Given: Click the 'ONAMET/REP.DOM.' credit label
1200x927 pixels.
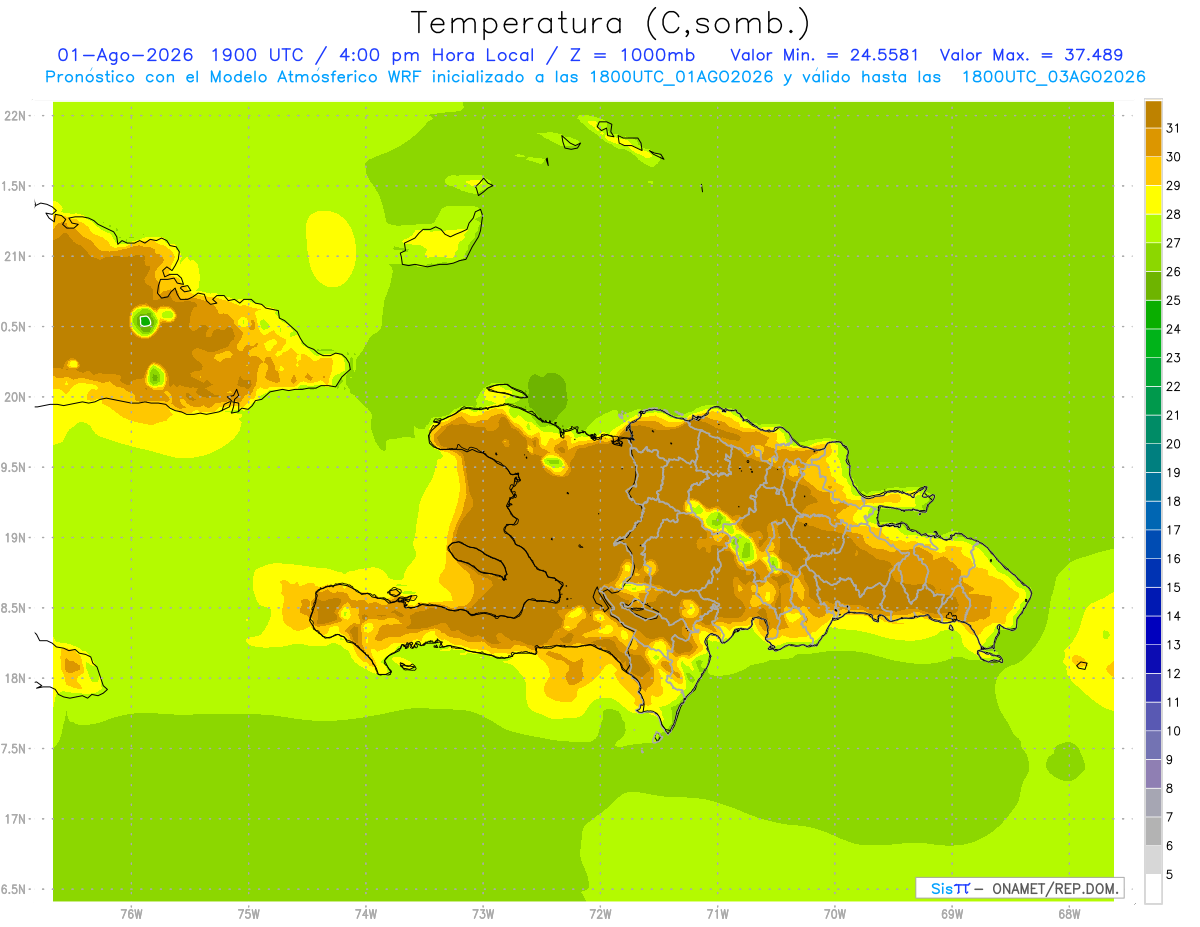Looking at the screenshot, I should pyautogui.click(x=1056, y=888).
